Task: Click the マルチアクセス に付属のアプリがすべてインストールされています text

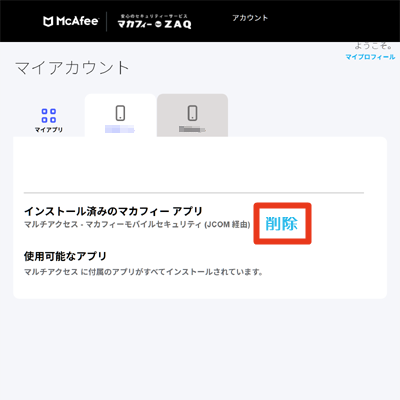Action: coord(144,272)
